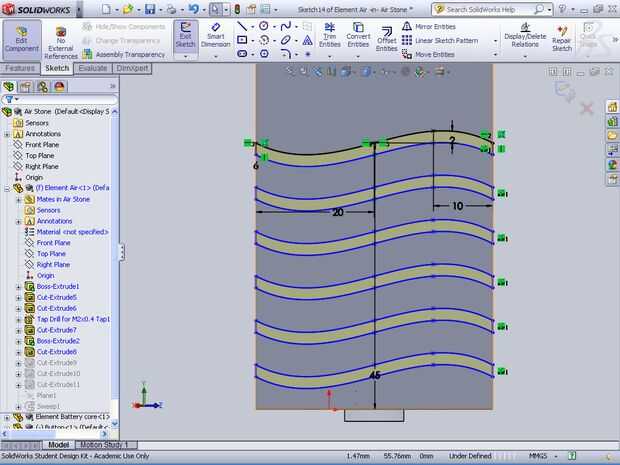Open Appearances tab in task pane

pyautogui.click(x=612, y=164)
